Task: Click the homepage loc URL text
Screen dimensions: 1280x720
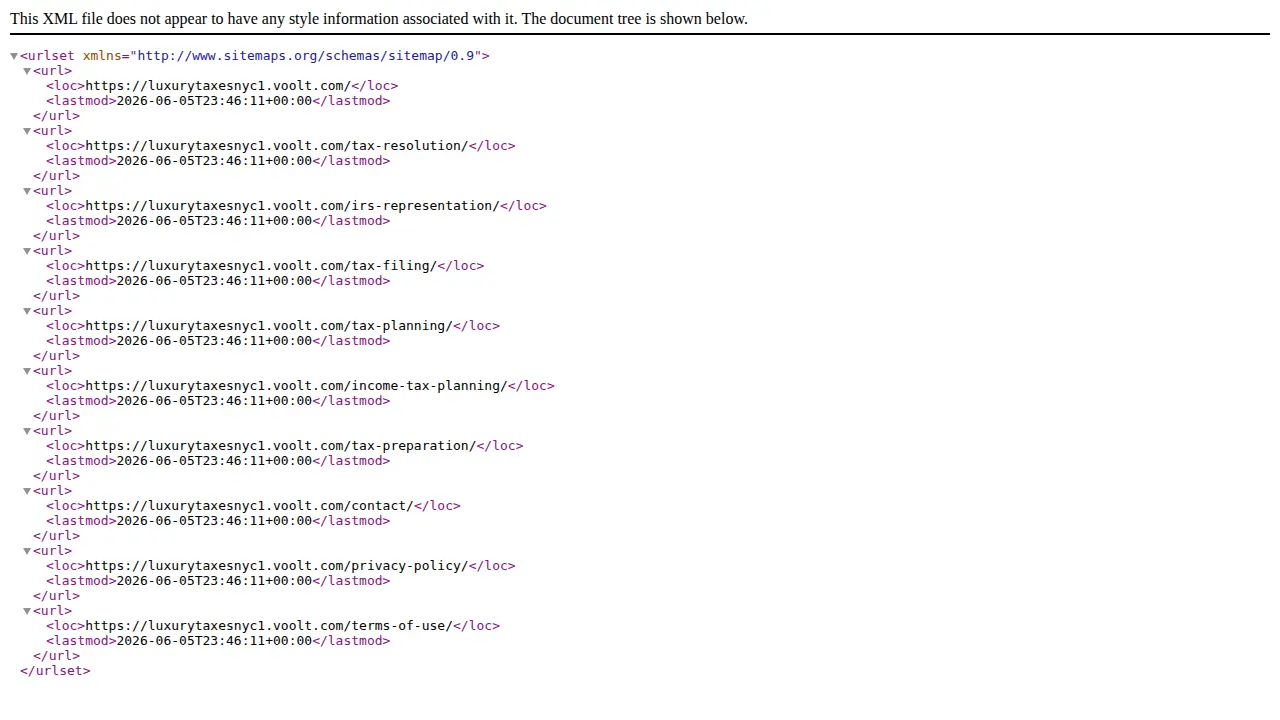Action: tap(218, 86)
